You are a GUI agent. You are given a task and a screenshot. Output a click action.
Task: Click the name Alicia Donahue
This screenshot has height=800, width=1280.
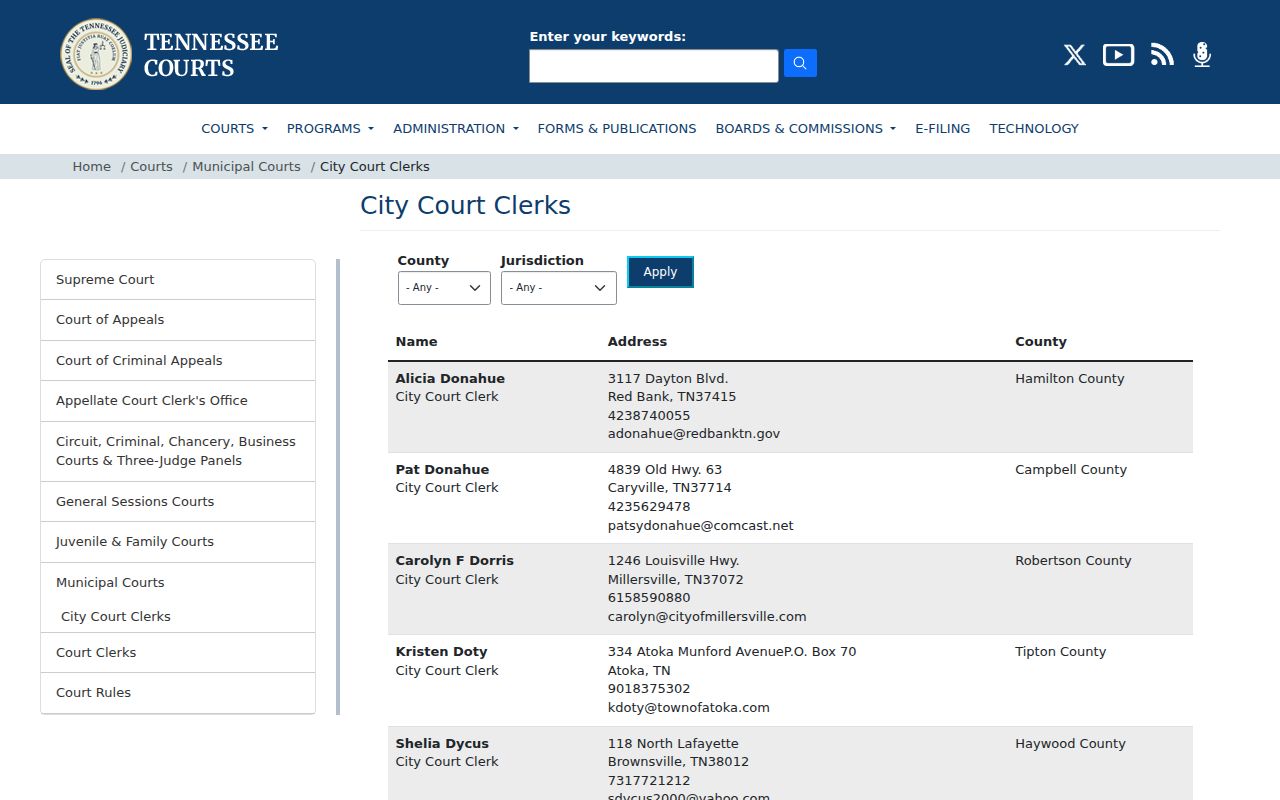(x=450, y=379)
